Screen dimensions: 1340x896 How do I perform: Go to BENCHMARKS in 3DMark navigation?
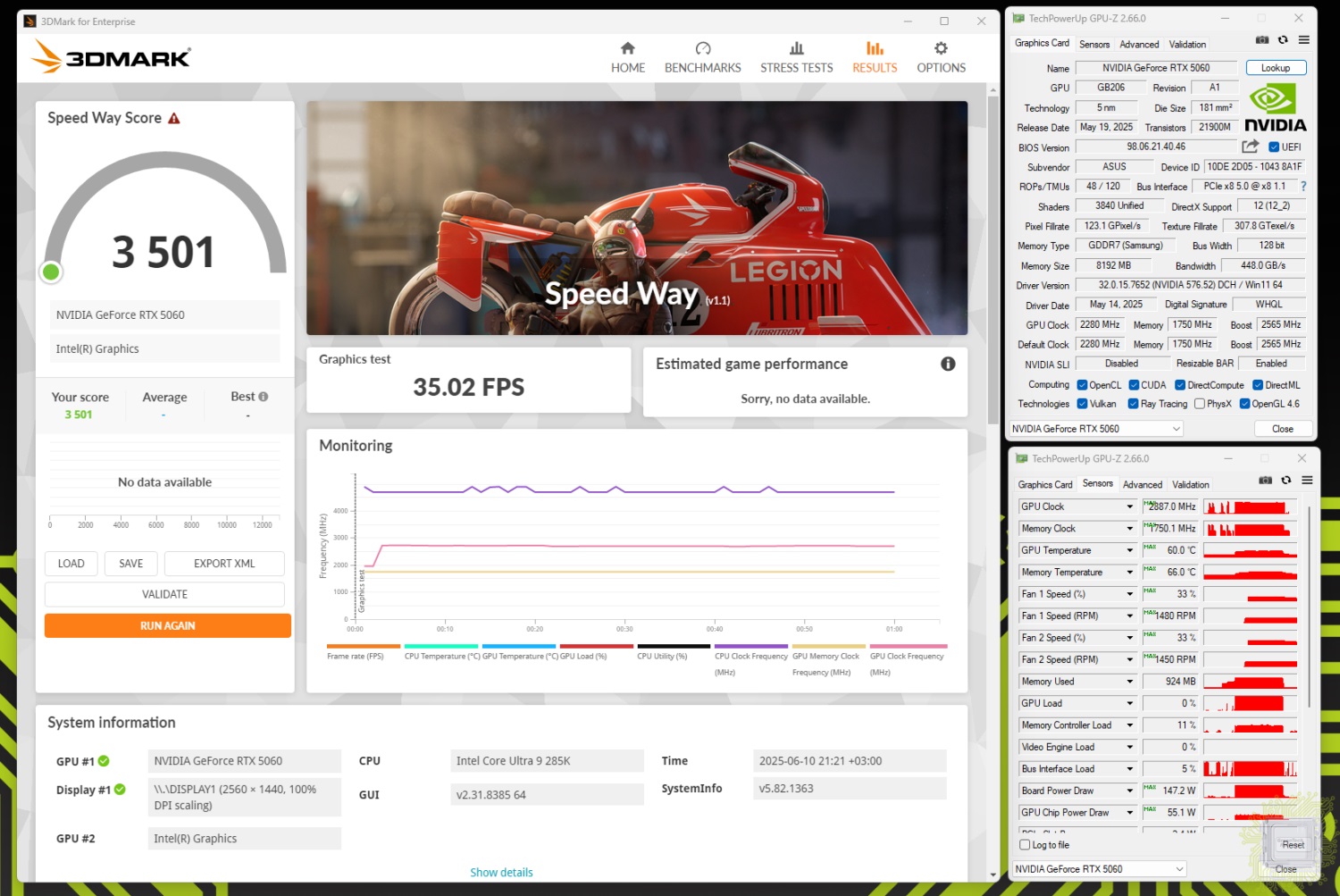(x=703, y=57)
